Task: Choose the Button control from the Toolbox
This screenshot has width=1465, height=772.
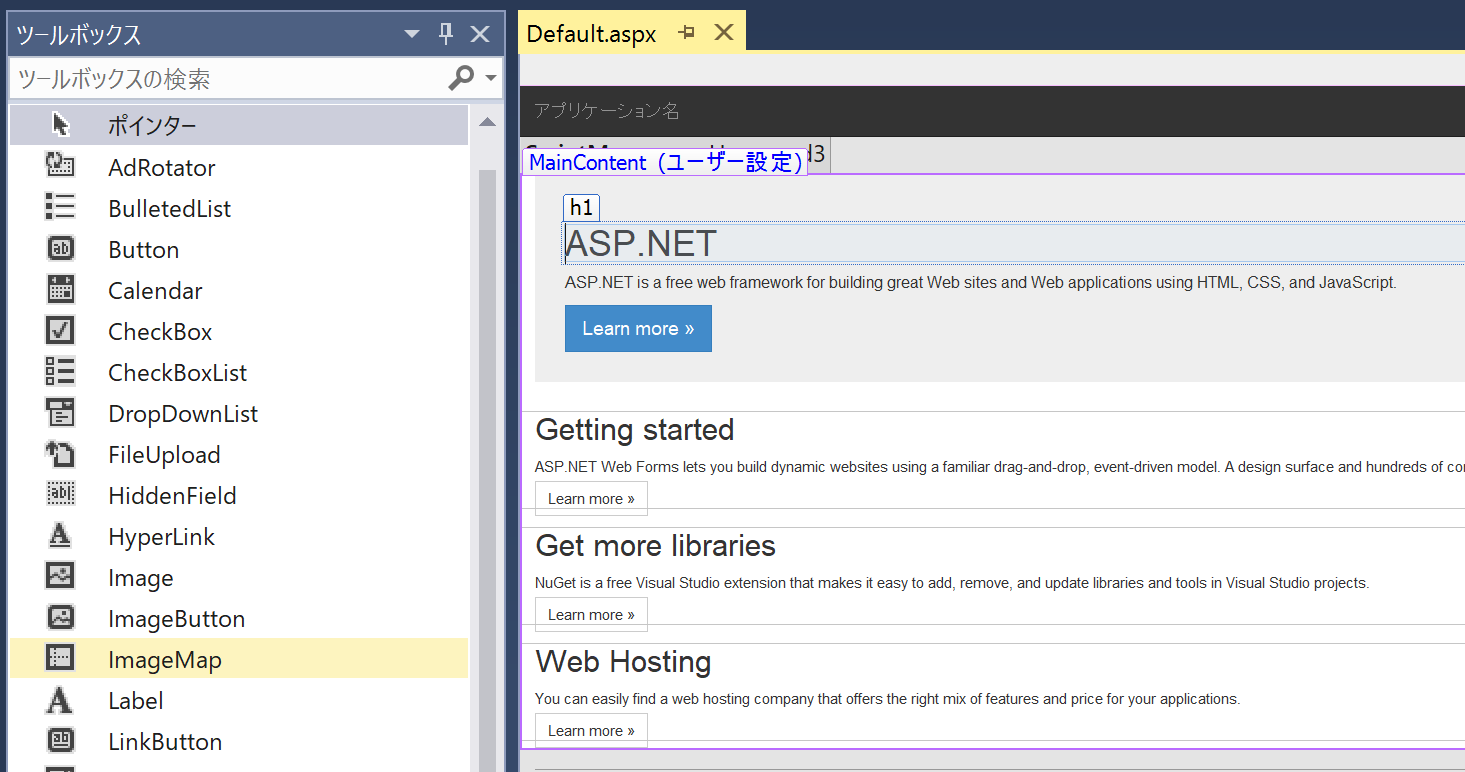Action: [x=143, y=249]
